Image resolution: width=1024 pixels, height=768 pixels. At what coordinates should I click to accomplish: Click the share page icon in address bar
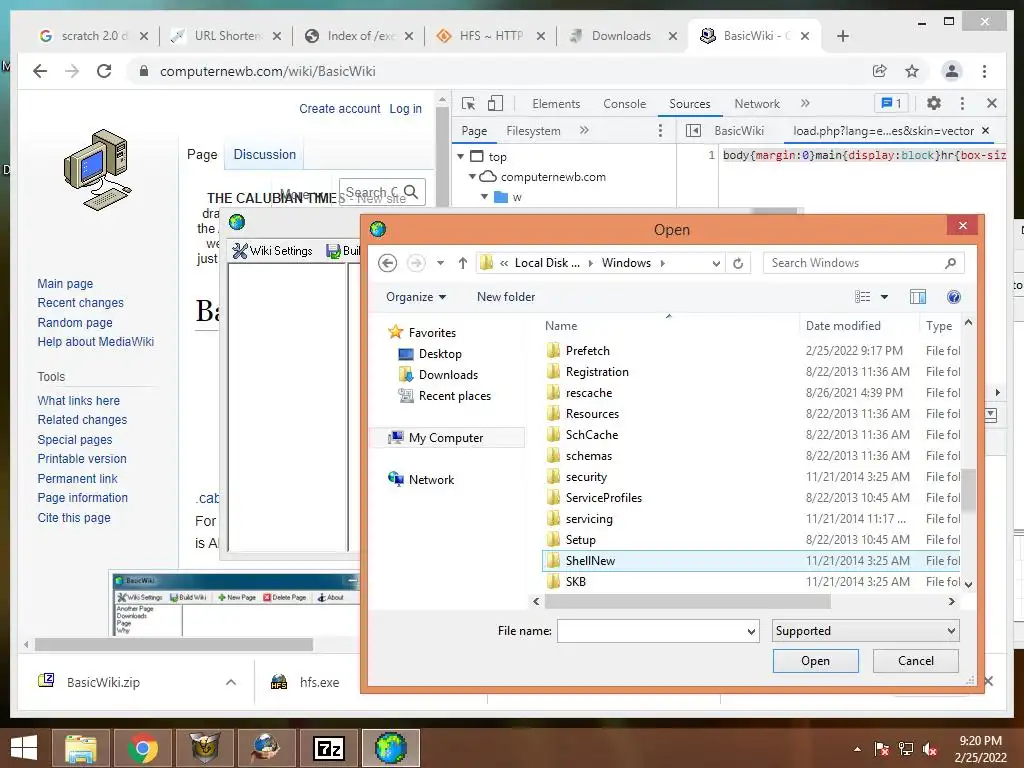[880, 71]
